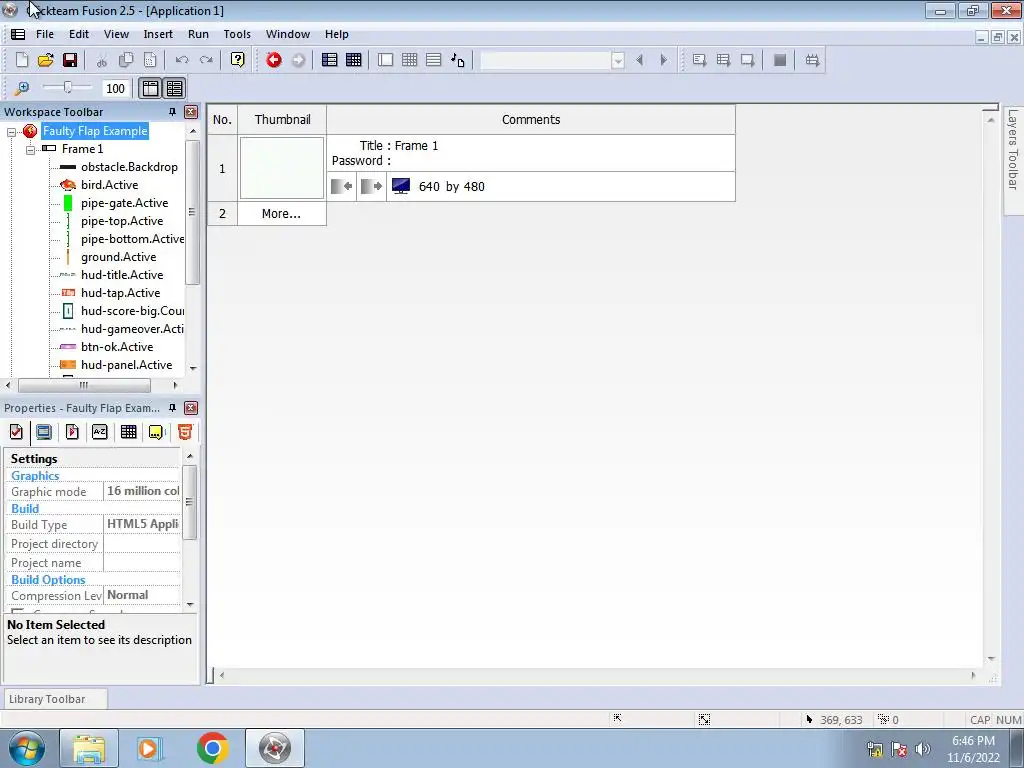Open the Runtime Options properties tab icon
The image size is (1024, 768).
[x=72, y=432]
